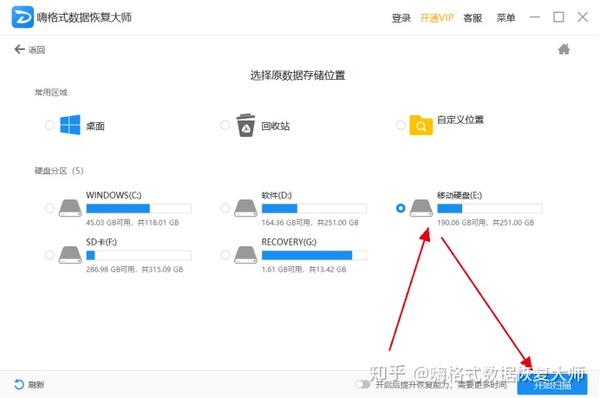Click the recycle bin 回收站 icon
This screenshot has width=600, height=398.
coord(246,125)
